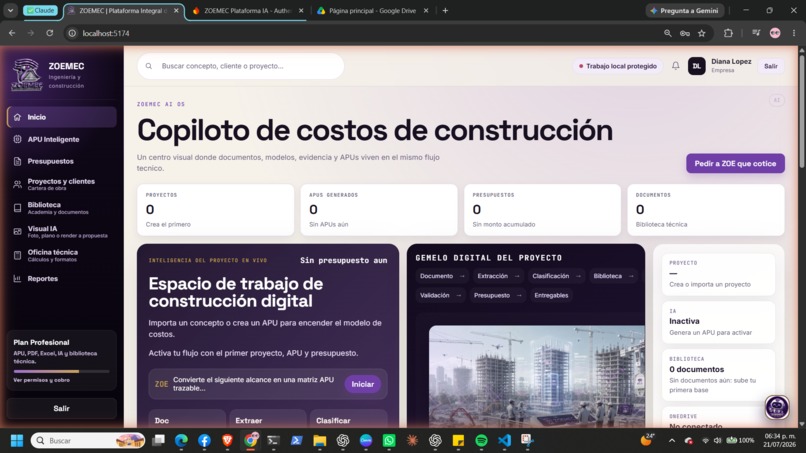The width and height of the screenshot is (806, 453).
Task: Open Visual IA section
Action: pyautogui.click(x=62, y=231)
